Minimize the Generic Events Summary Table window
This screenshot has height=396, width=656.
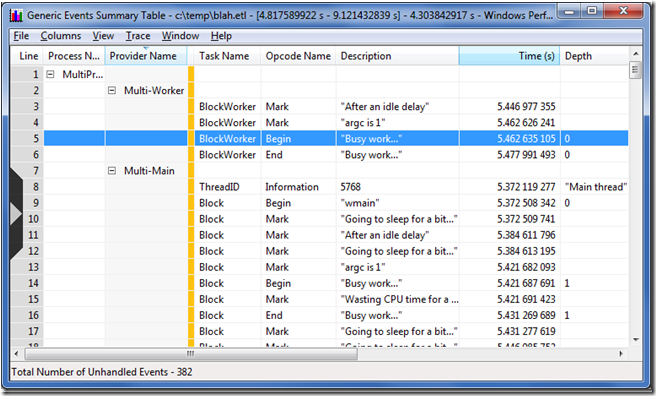570,11
